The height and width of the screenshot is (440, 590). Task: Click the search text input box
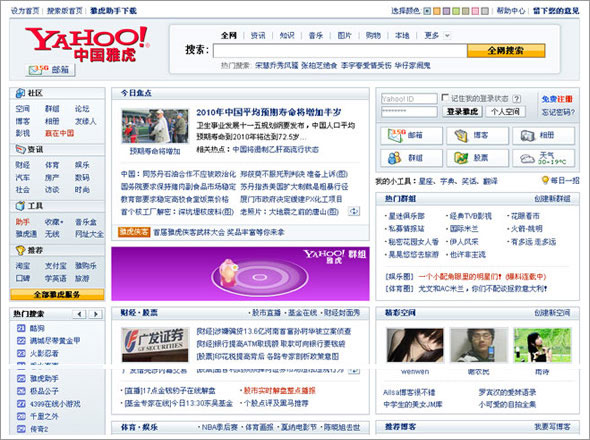pyautogui.click(x=340, y=50)
